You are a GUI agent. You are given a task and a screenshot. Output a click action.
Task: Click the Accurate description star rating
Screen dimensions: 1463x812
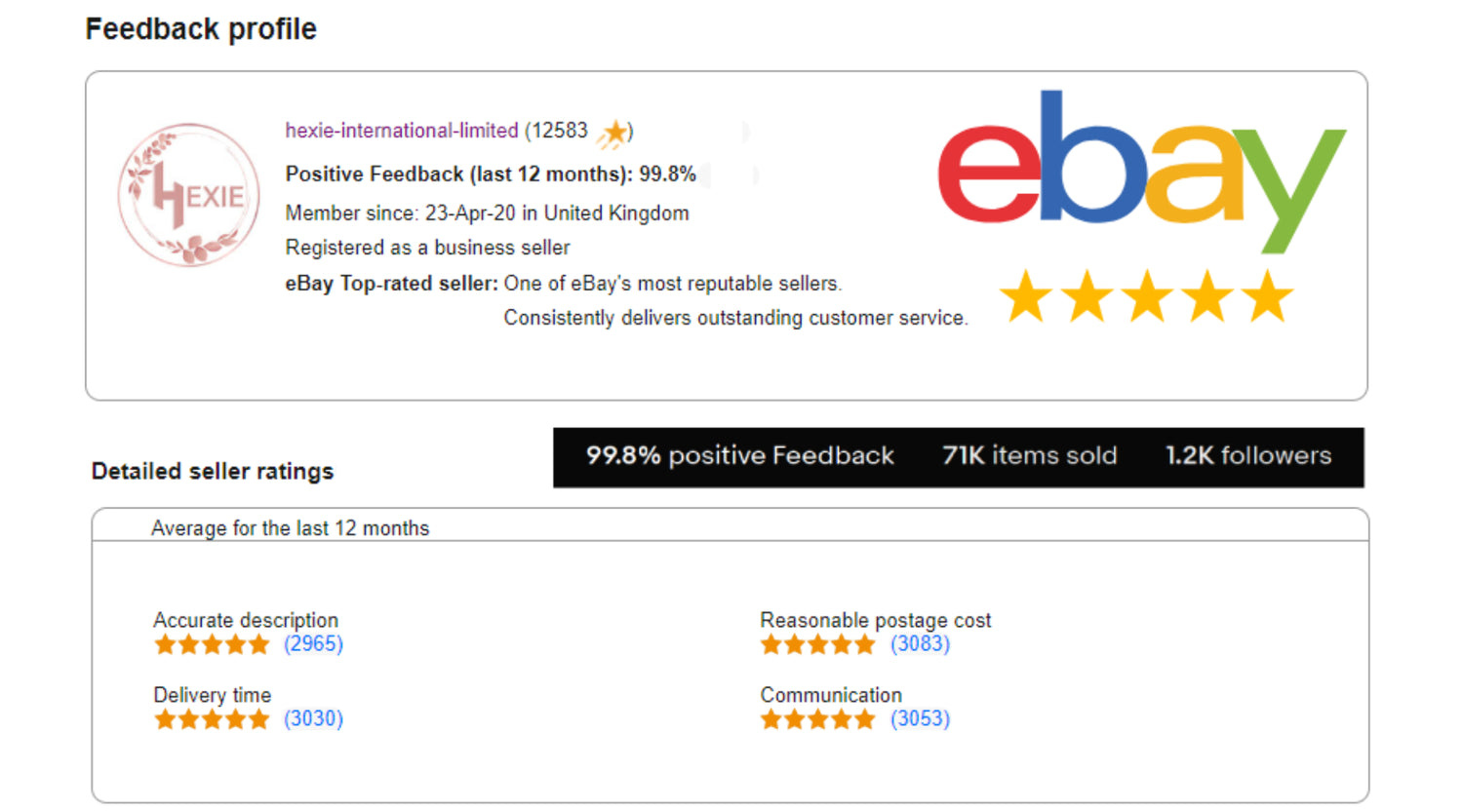(x=212, y=644)
